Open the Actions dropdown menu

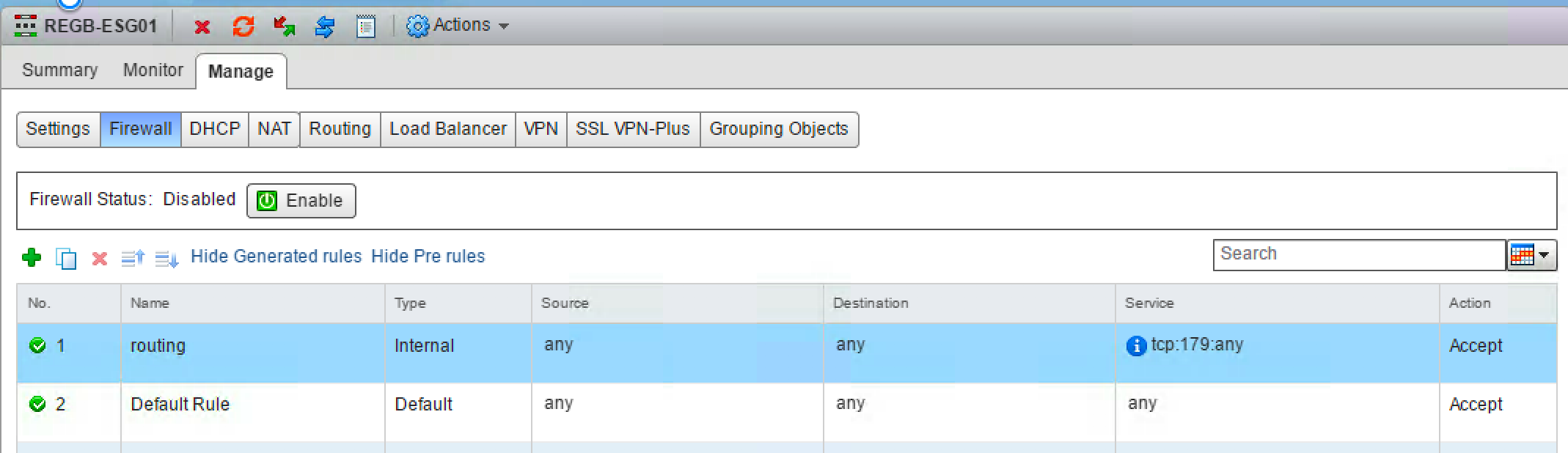click(458, 26)
